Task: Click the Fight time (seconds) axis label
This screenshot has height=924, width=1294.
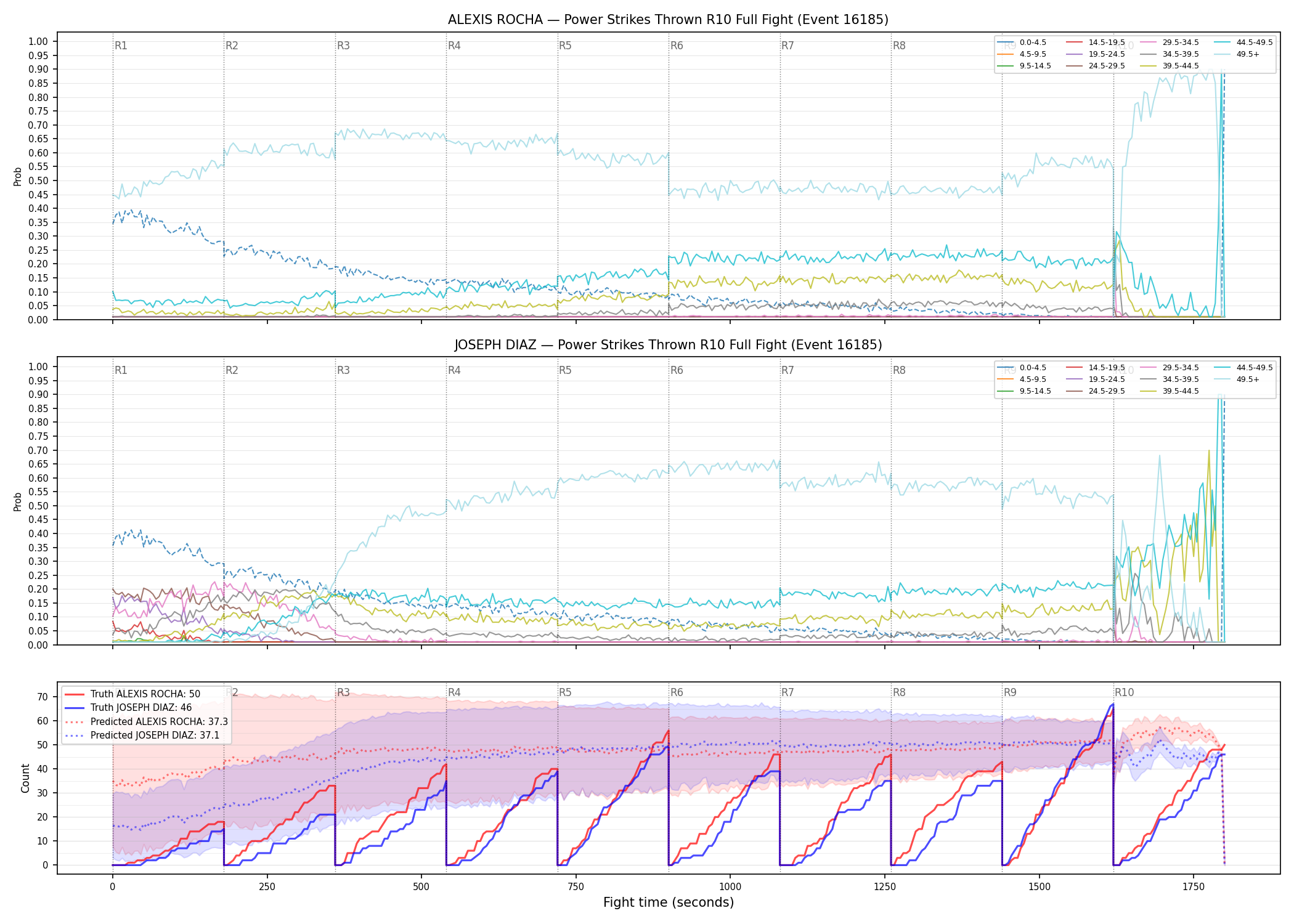Action: pyautogui.click(x=669, y=902)
